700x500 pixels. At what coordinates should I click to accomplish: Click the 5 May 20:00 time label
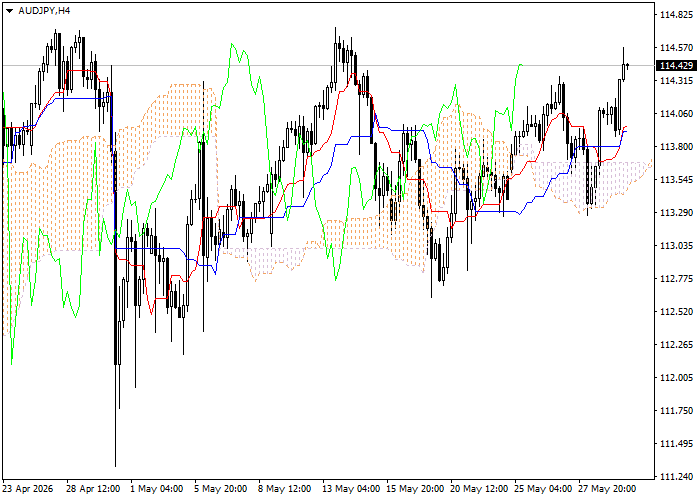pos(221,489)
